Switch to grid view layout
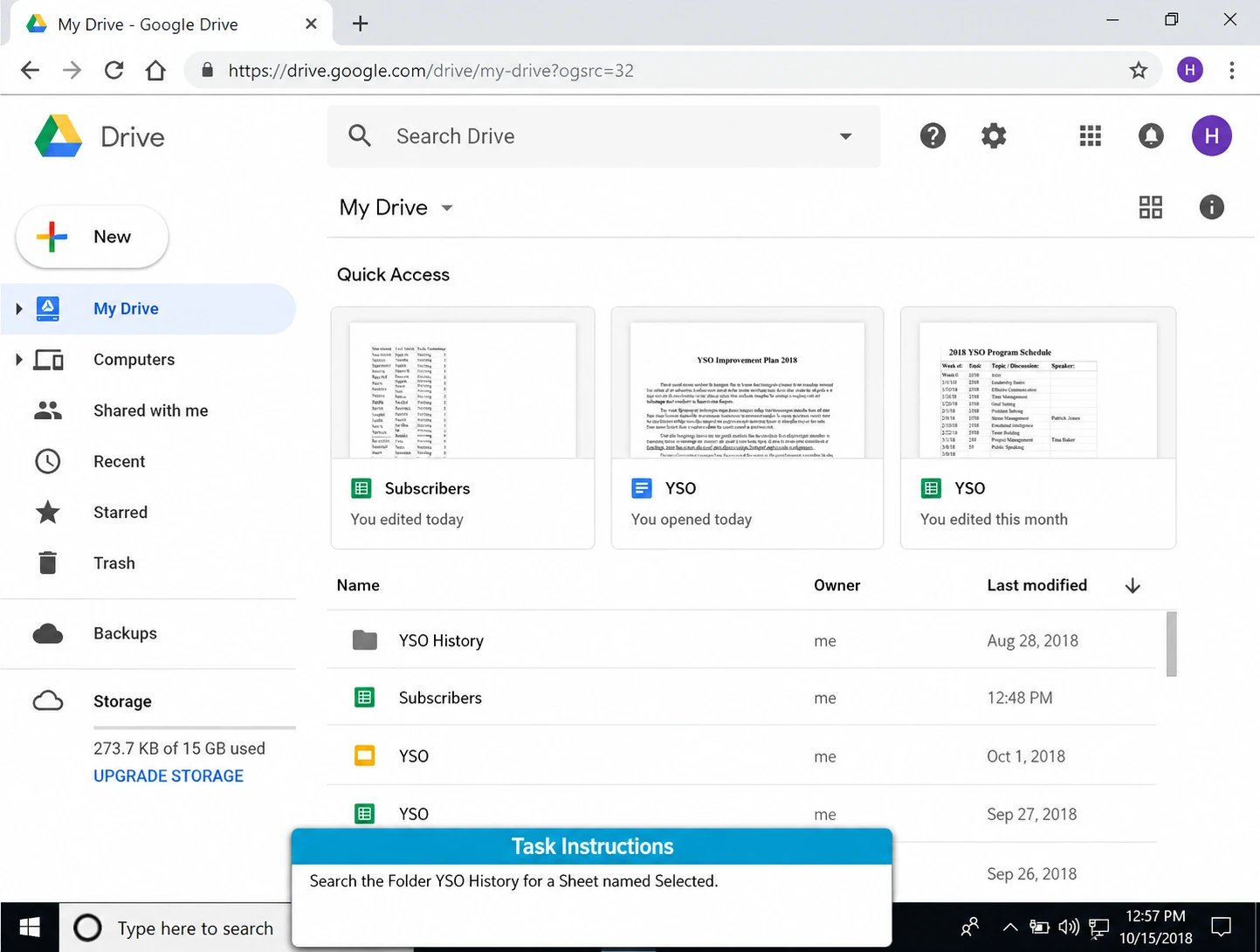The width and height of the screenshot is (1260, 952). pyautogui.click(x=1151, y=207)
